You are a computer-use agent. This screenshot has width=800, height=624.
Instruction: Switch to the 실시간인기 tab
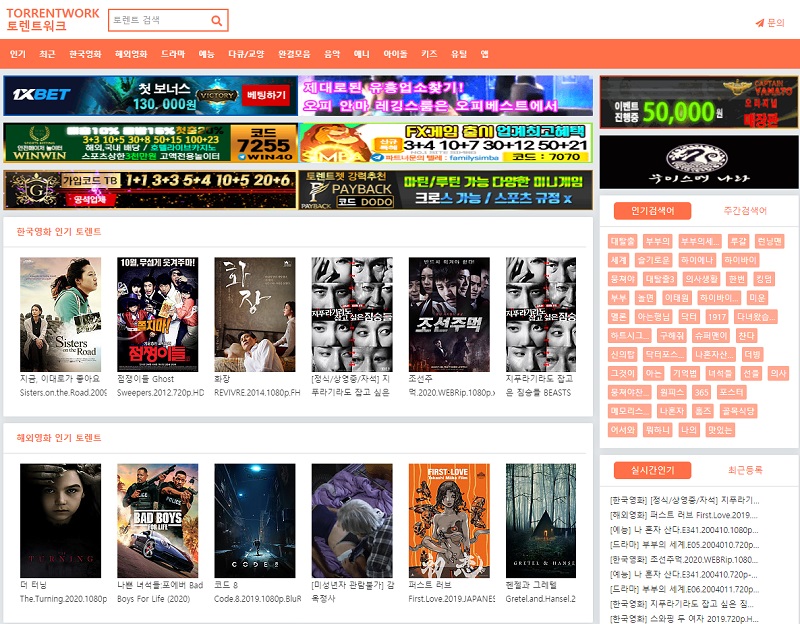coord(653,470)
